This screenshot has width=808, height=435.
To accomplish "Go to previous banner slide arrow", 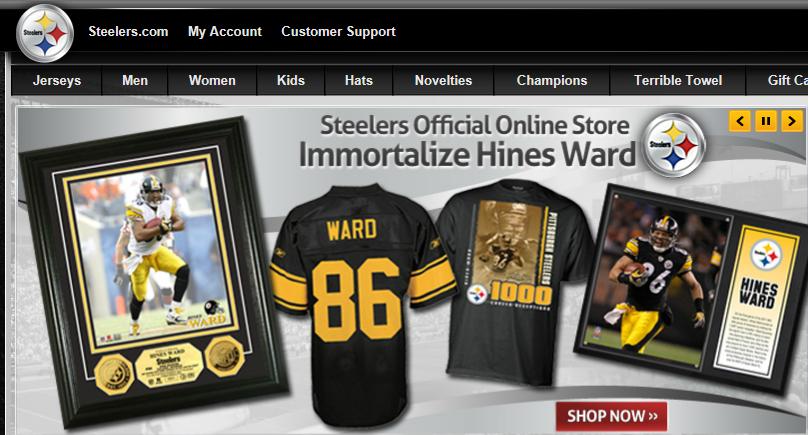I will click(x=739, y=121).
